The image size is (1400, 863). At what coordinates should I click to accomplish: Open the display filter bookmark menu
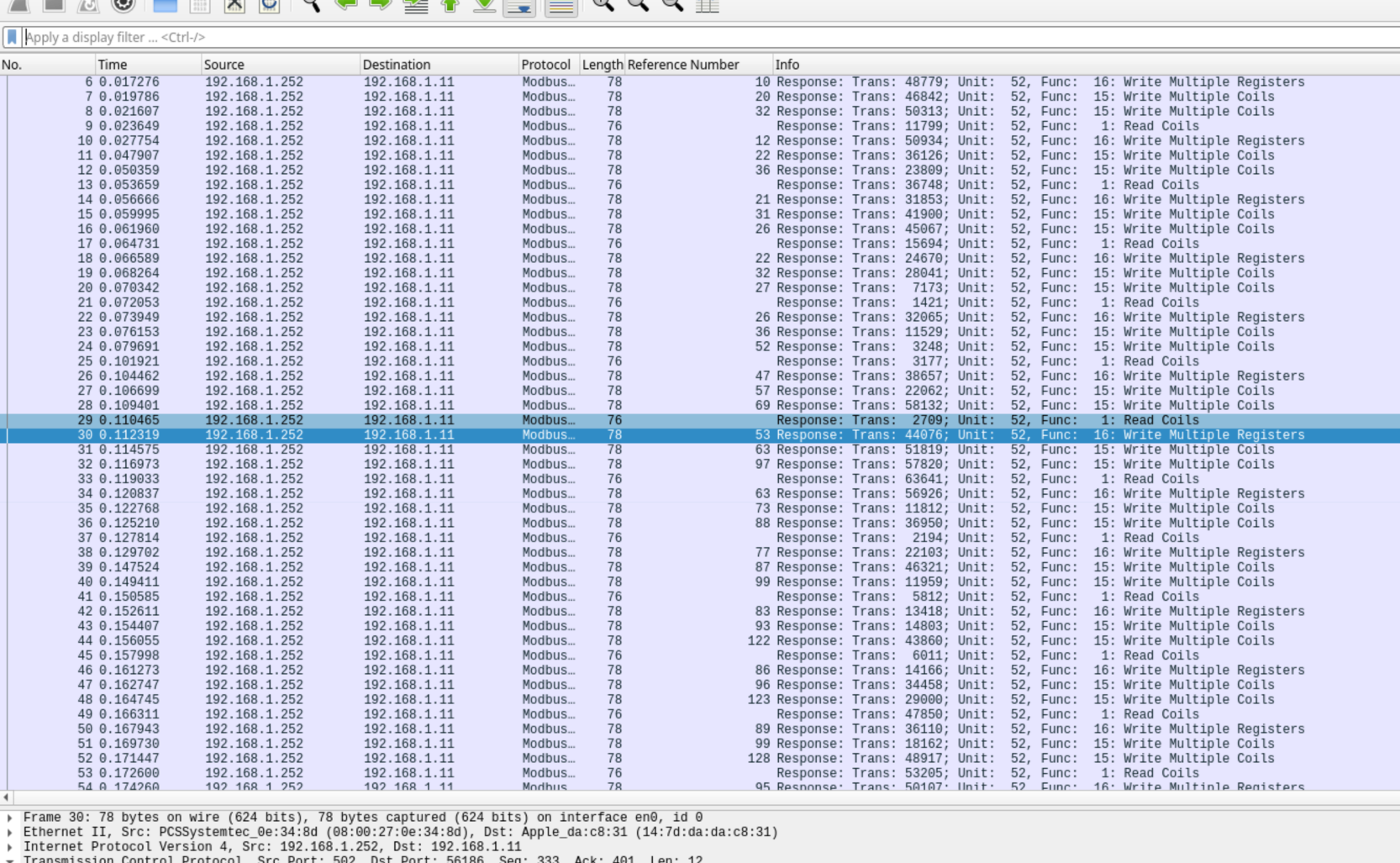[x=12, y=37]
